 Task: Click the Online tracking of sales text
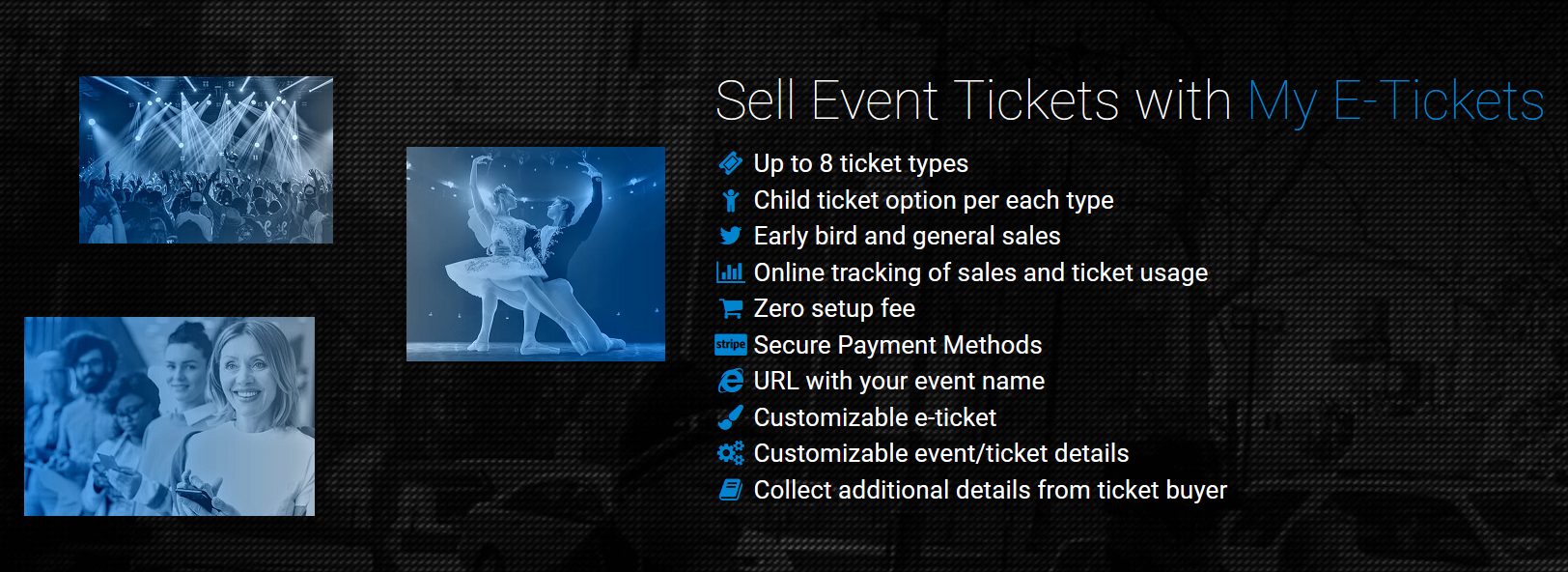coord(981,273)
